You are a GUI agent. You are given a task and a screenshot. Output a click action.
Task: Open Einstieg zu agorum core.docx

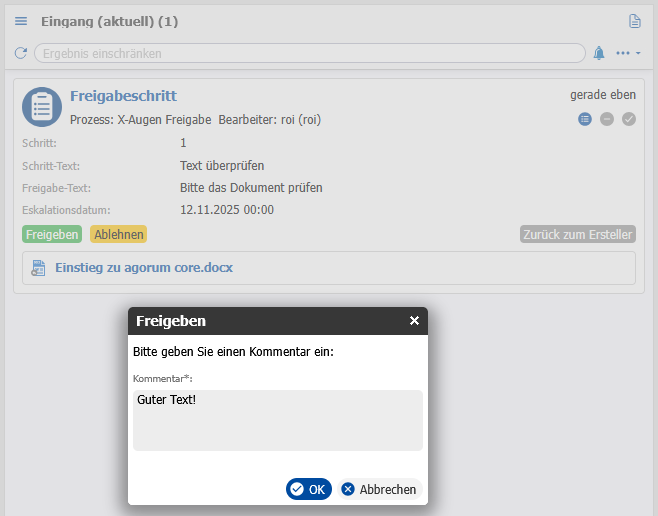[x=144, y=268]
